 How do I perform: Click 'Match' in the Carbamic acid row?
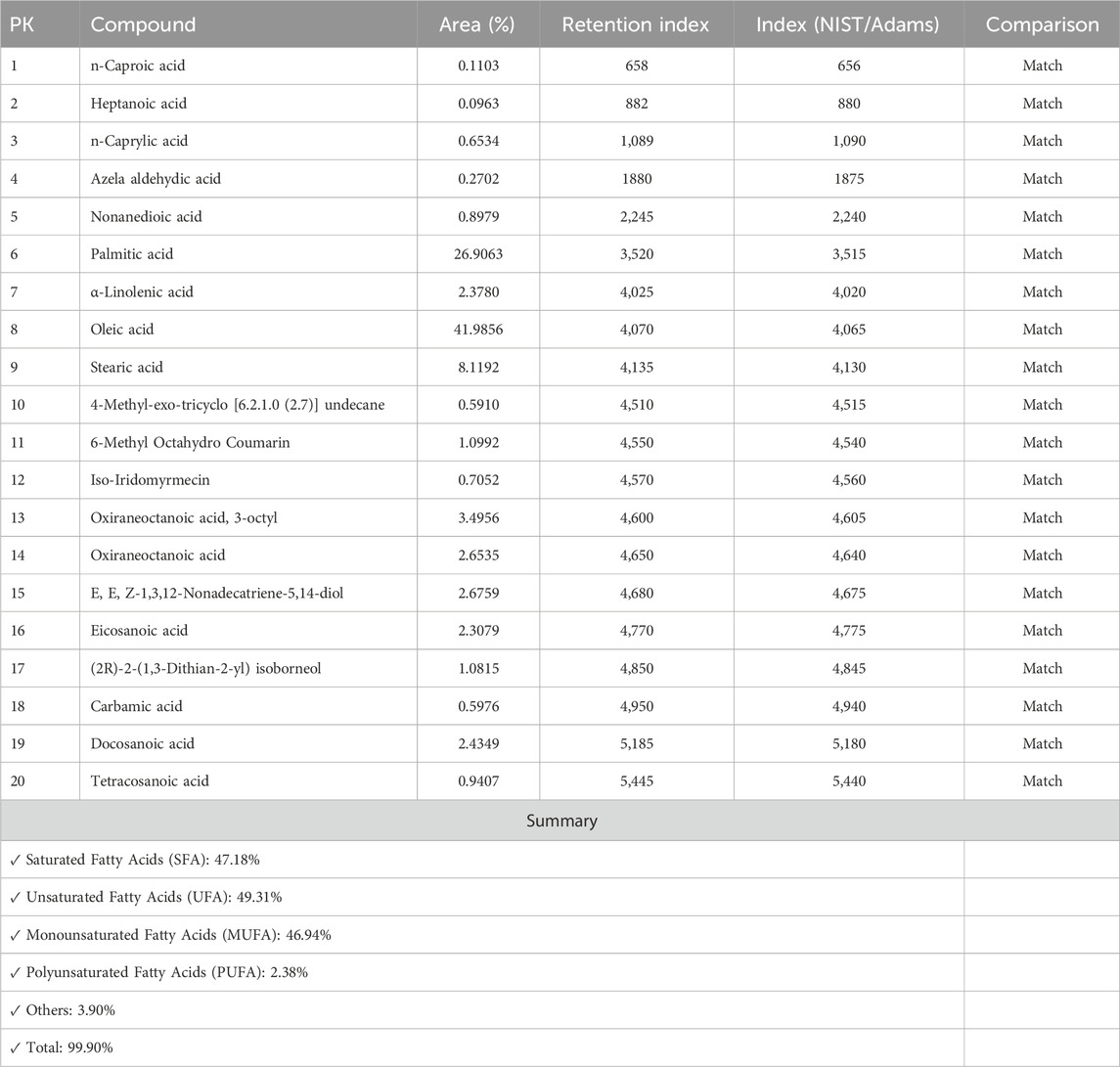pyautogui.click(x=1042, y=706)
